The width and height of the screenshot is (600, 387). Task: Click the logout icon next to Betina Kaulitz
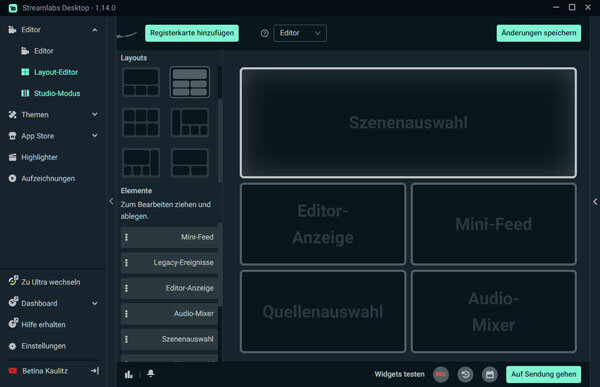[x=95, y=371]
